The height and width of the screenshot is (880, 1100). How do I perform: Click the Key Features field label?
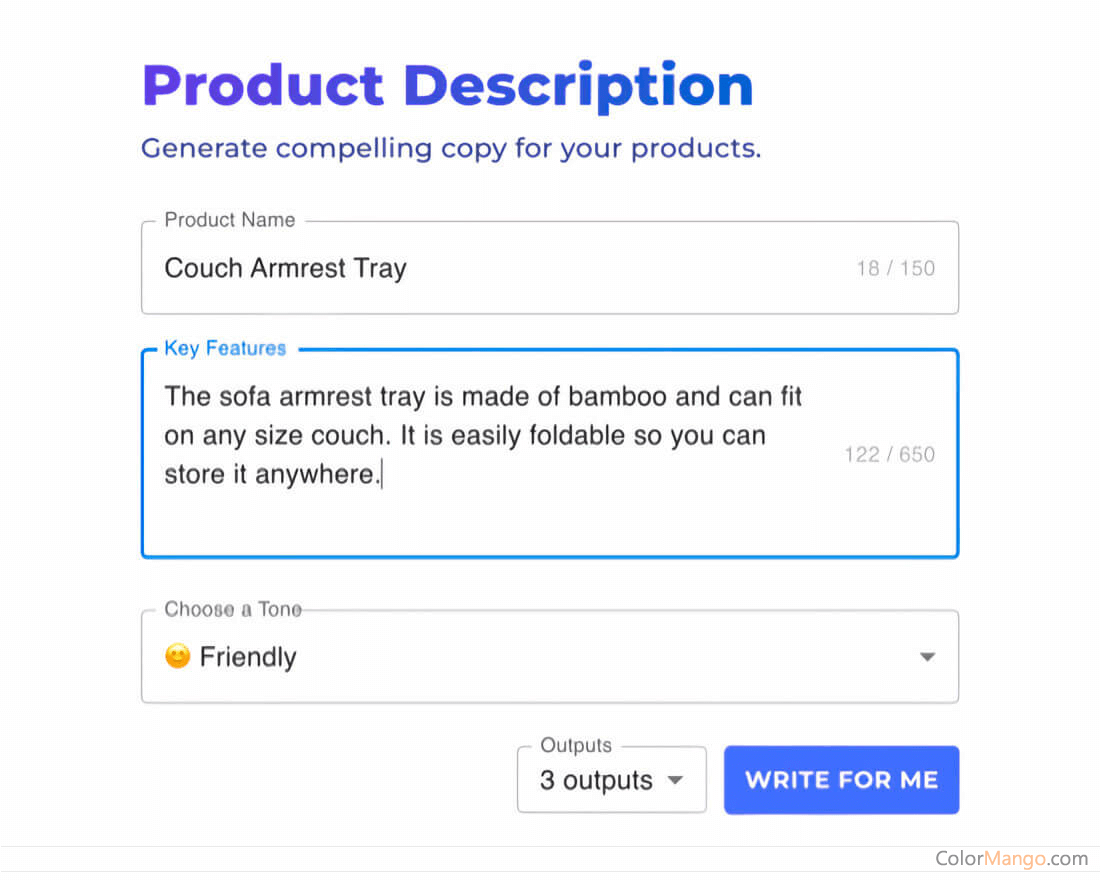pos(225,348)
